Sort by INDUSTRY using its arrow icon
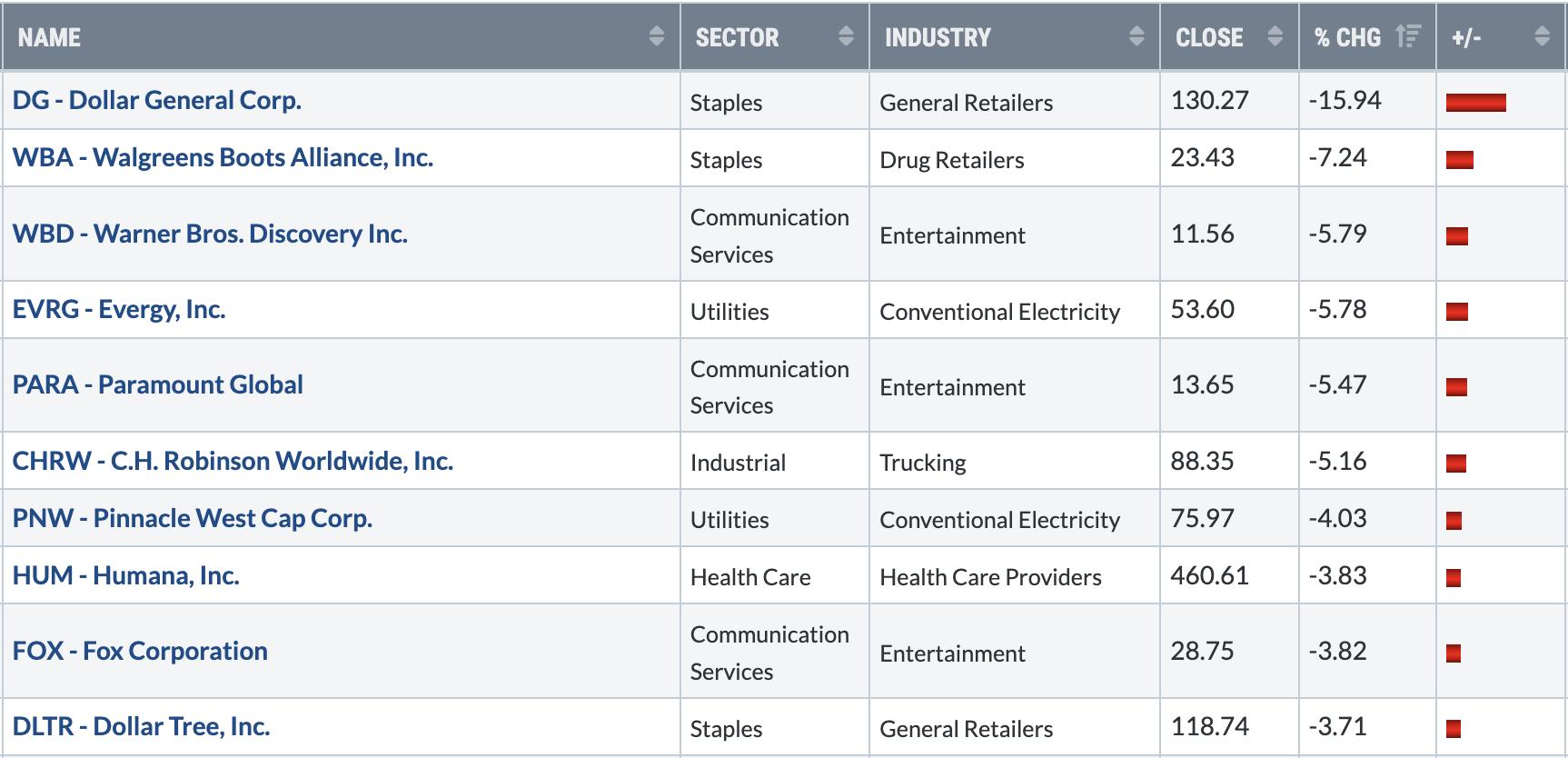1568x758 pixels. 1136,36
